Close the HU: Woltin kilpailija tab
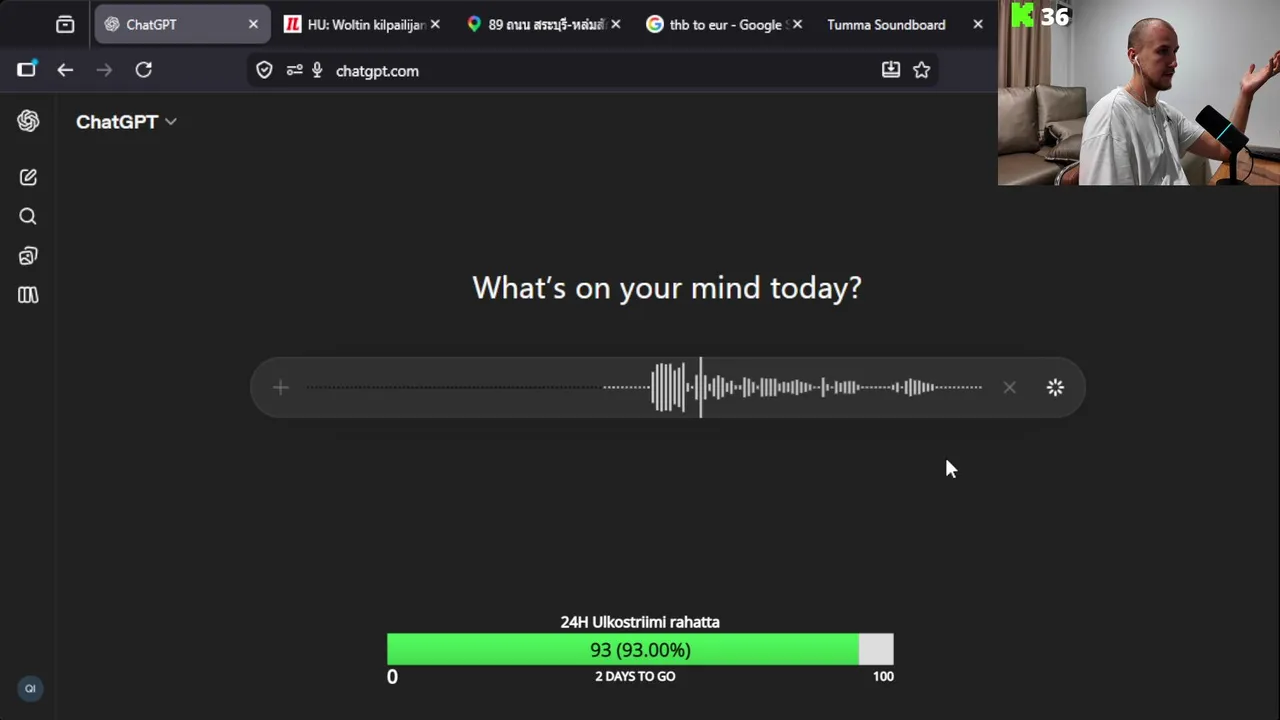This screenshot has height=720, width=1280. click(435, 24)
